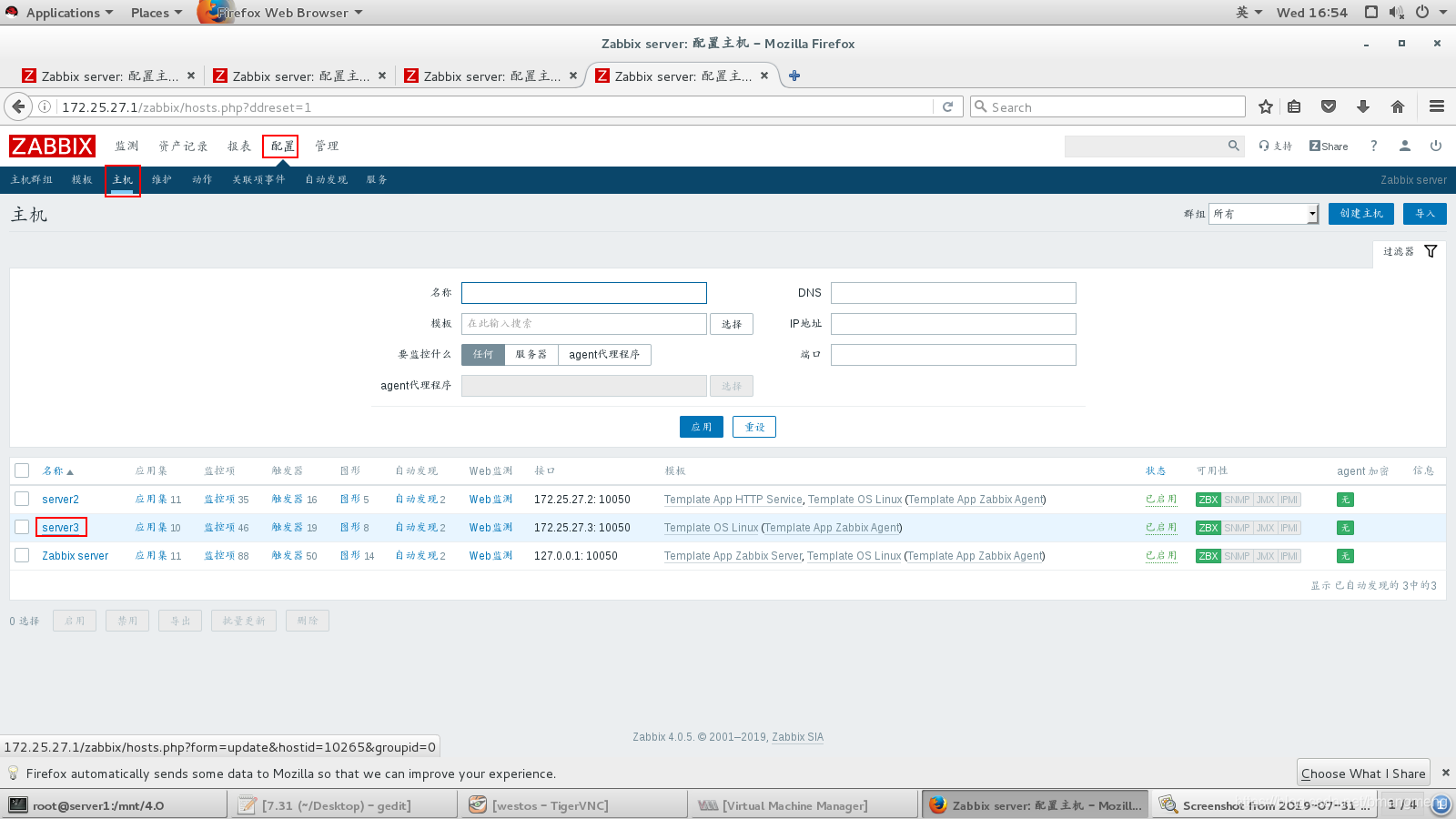Image resolution: width=1456 pixels, height=819 pixels.
Task: Click the 导入 button
Action: (1424, 214)
